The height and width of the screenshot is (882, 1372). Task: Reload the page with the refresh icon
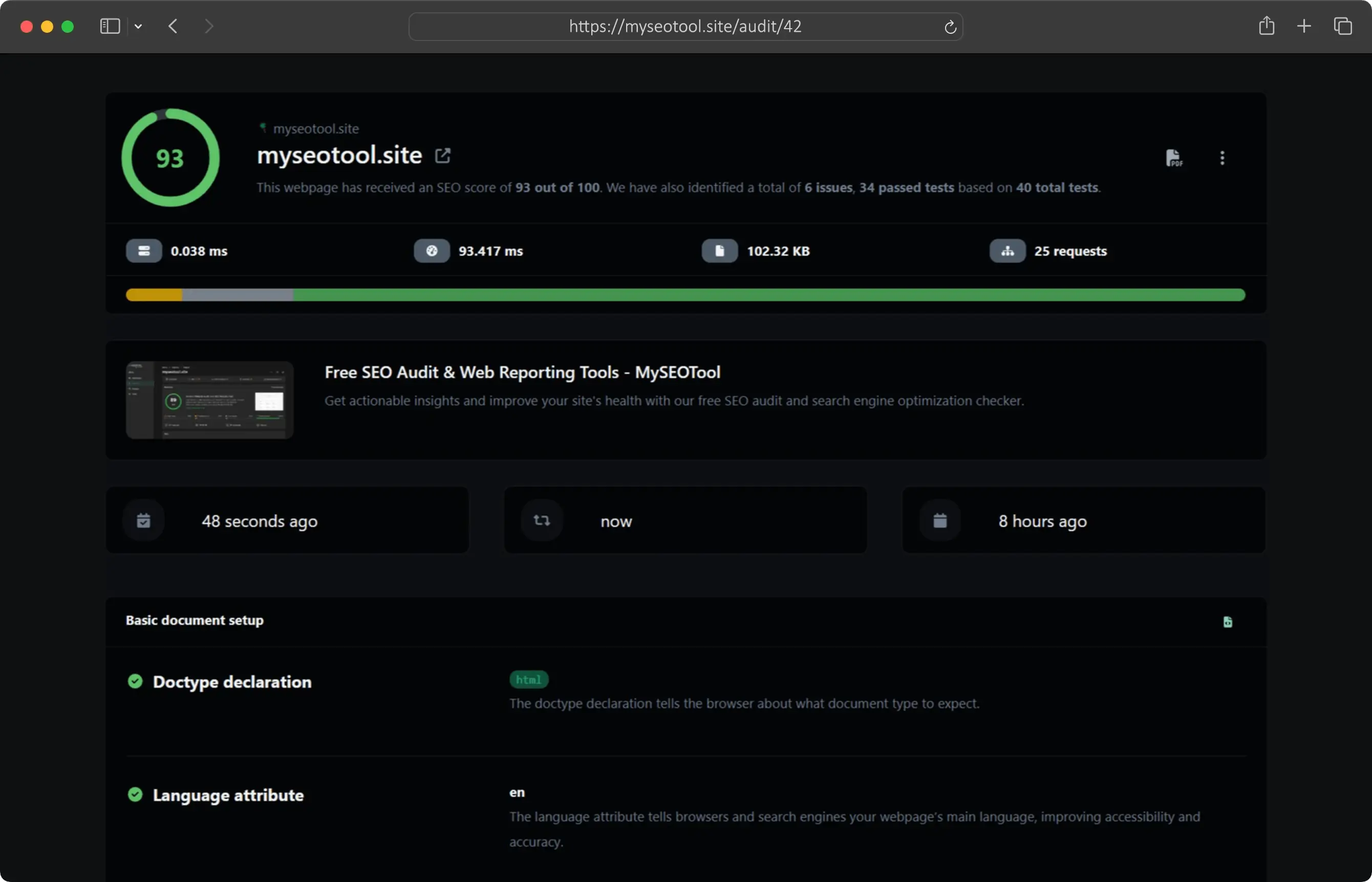(950, 27)
